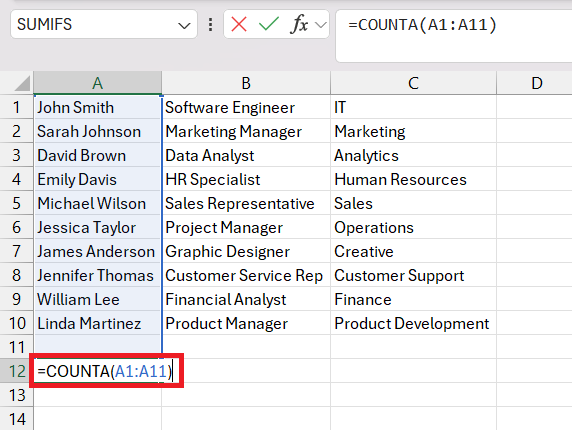572x430 pixels.
Task: Click cell containing HR Specialist
Action: (x=246, y=179)
